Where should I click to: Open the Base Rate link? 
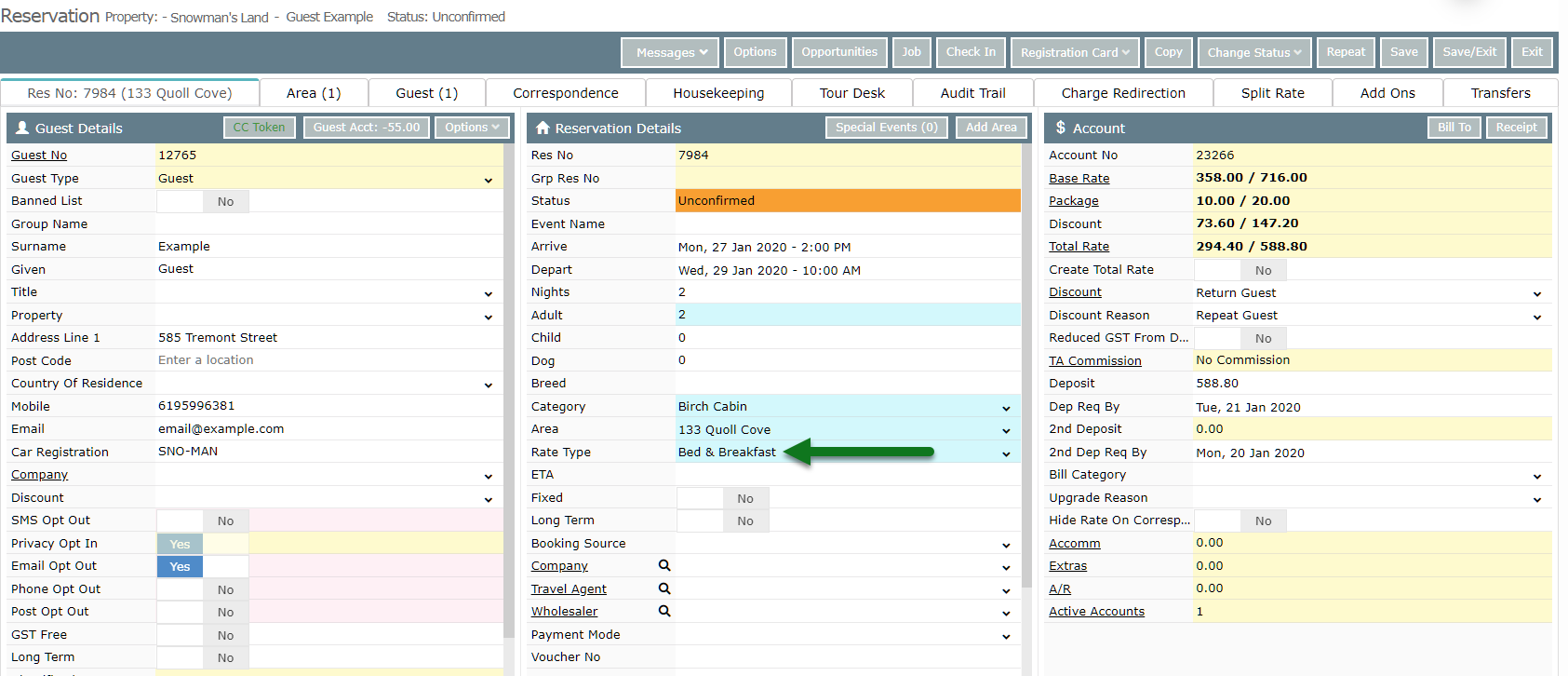click(x=1079, y=178)
